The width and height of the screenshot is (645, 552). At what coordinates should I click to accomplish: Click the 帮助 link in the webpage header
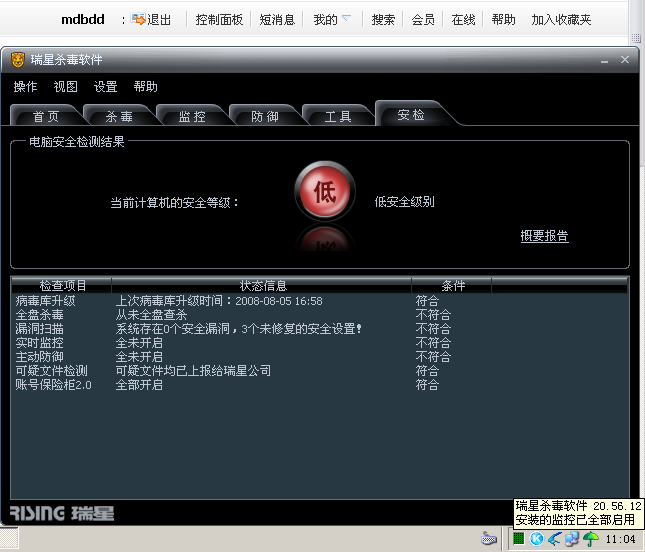[503, 19]
